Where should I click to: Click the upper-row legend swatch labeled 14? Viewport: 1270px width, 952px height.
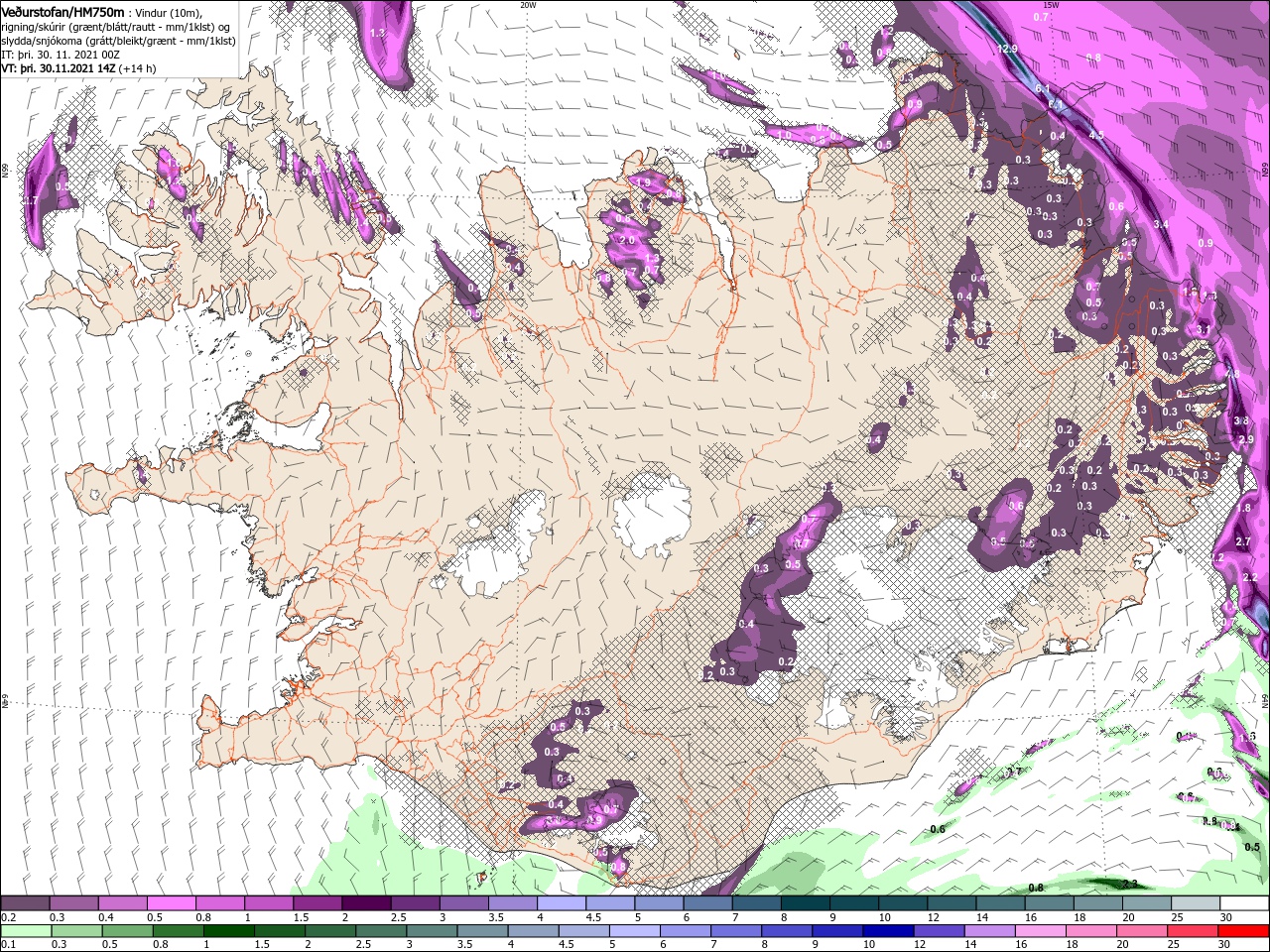(1001, 903)
